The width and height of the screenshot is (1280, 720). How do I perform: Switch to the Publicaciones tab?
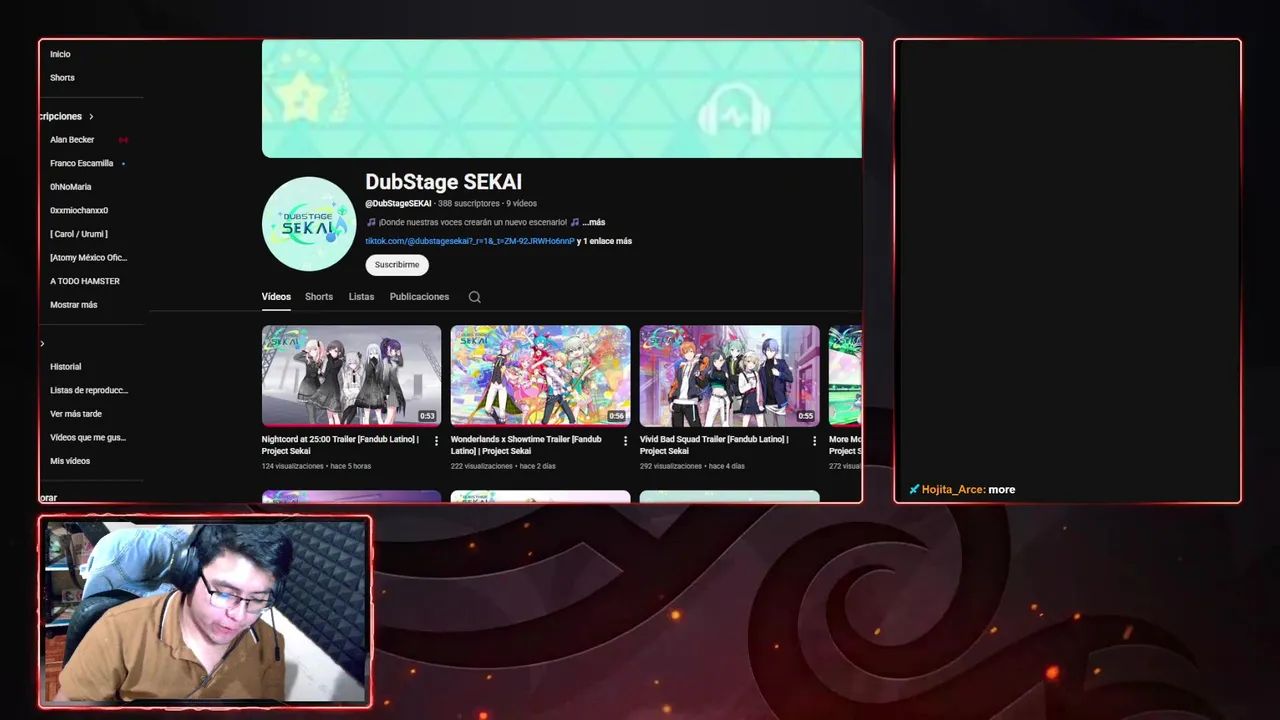click(x=419, y=297)
